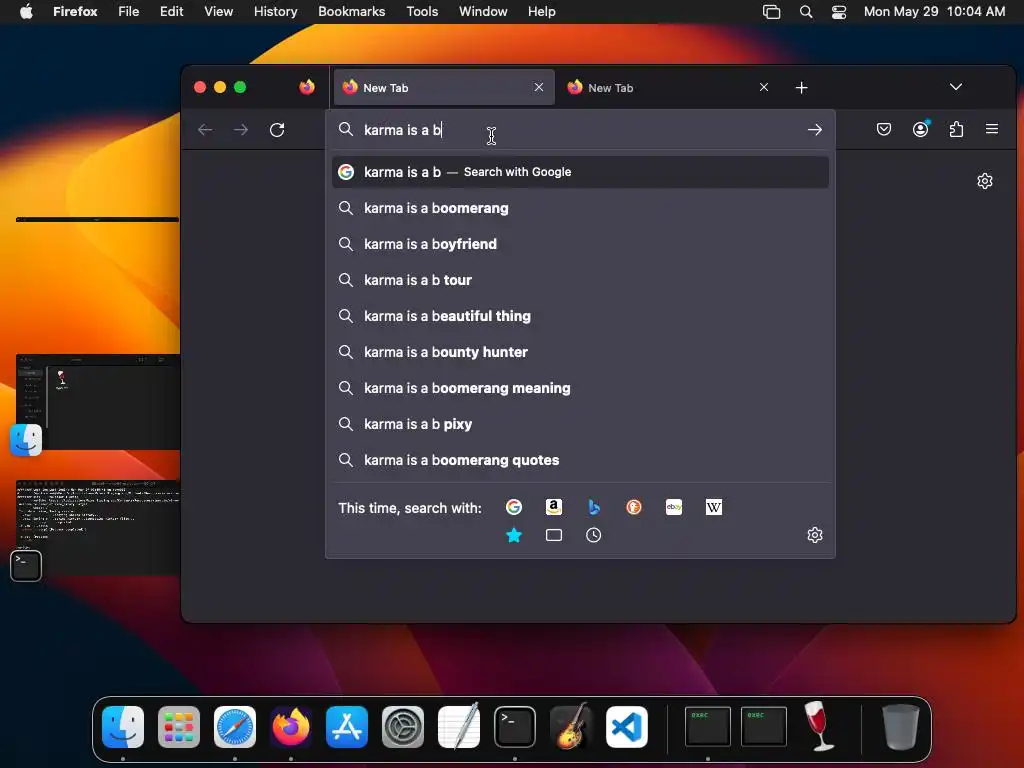The width and height of the screenshot is (1024, 768).
Task: Search in History clock icon
Action: point(594,536)
